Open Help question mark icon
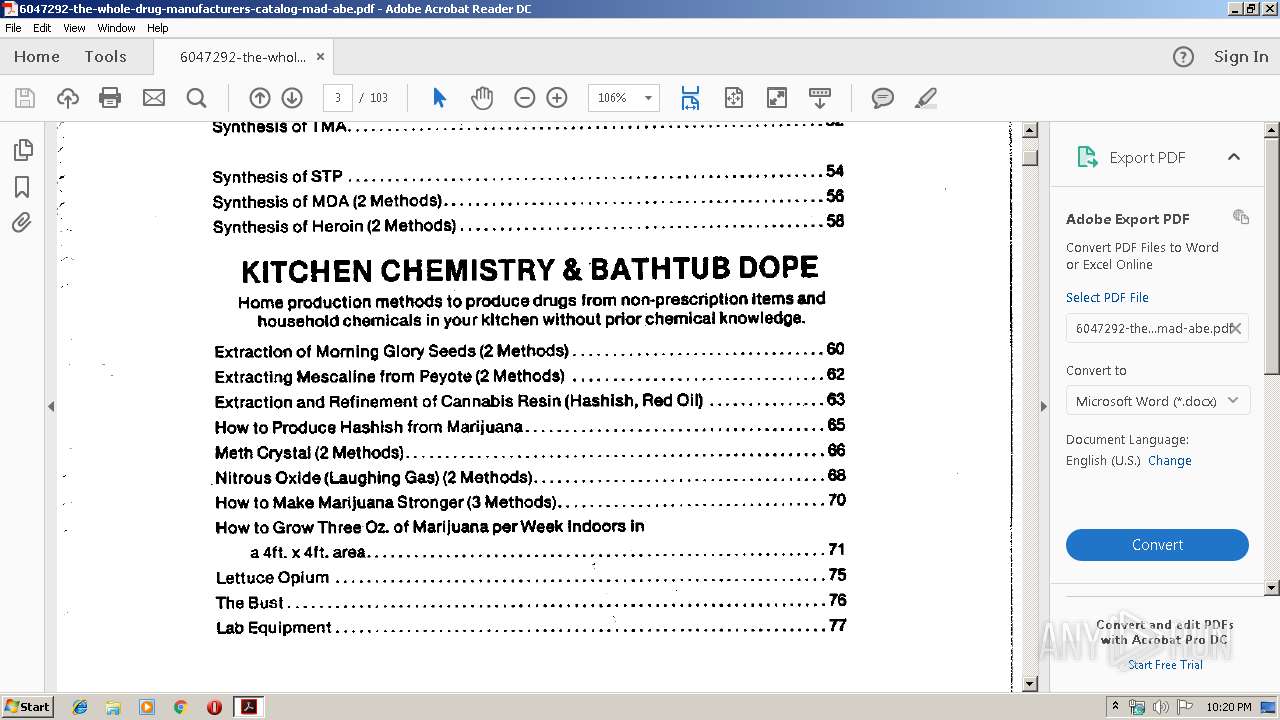This screenshot has height=720, width=1280. [x=1183, y=57]
